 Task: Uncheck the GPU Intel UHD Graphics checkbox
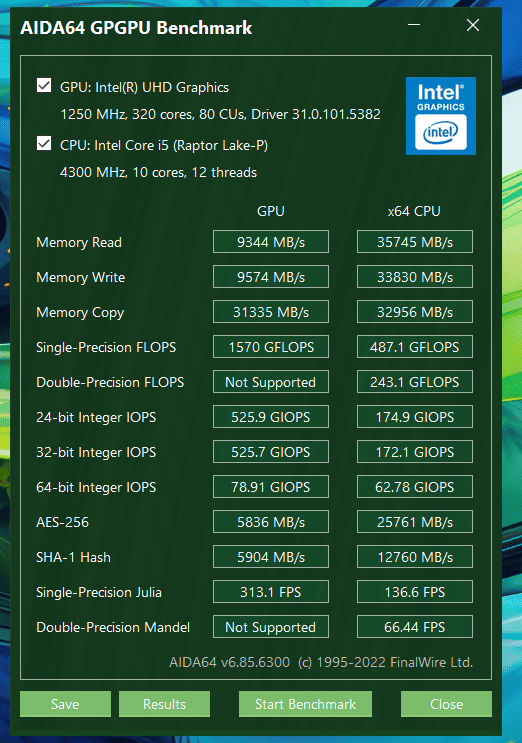[44, 86]
